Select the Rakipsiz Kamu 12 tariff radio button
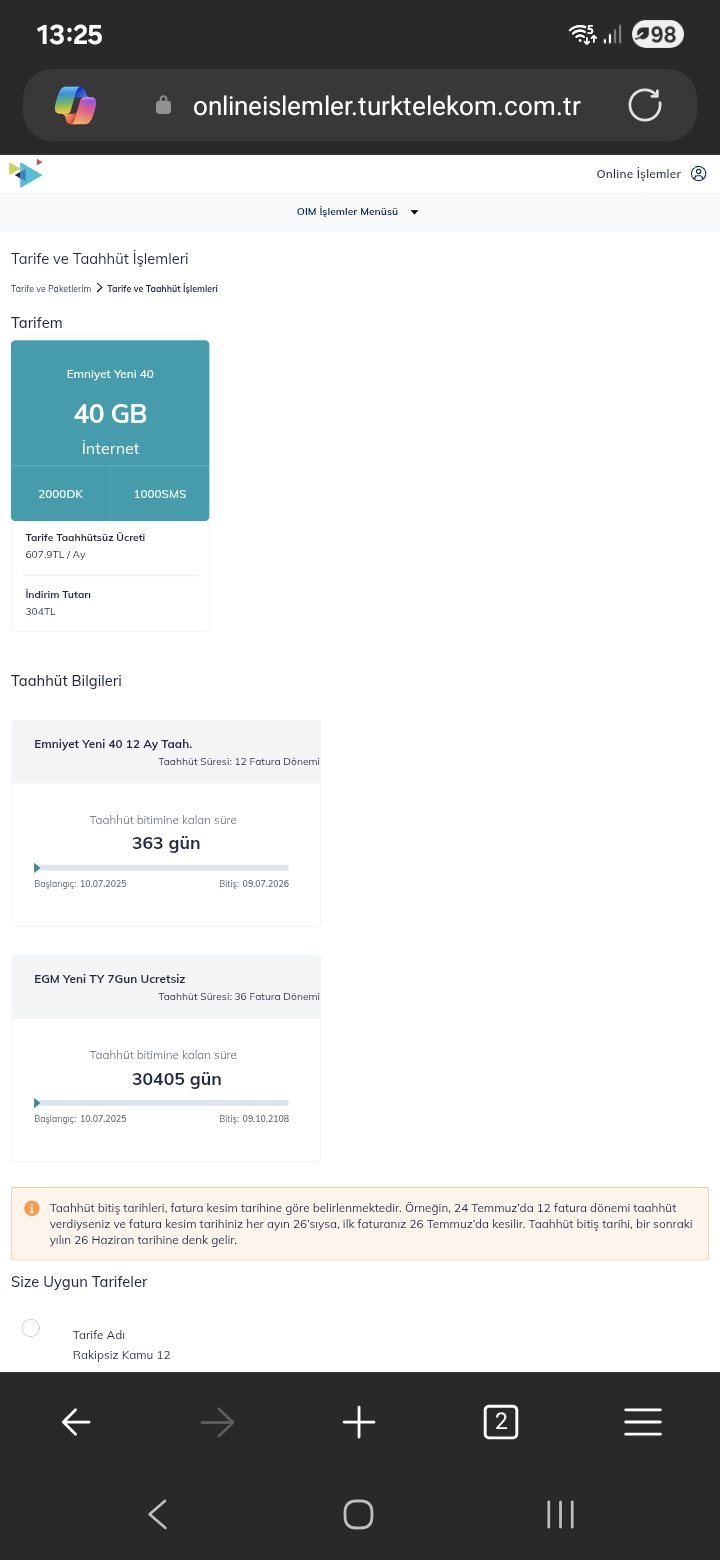Viewport: 720px width, 1560px height. (x=31, y=1327)
